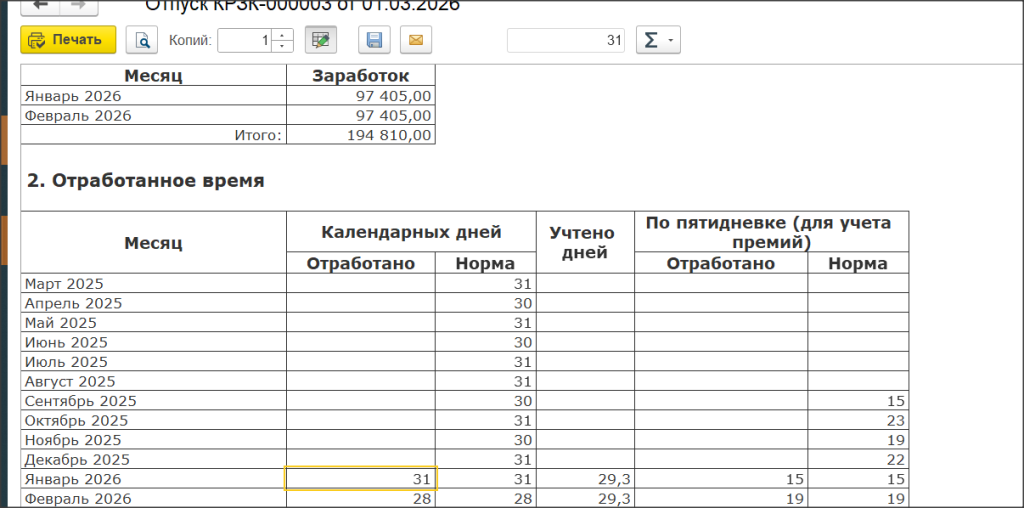
Task: Go forward with right arrow button
Action: 79,6
